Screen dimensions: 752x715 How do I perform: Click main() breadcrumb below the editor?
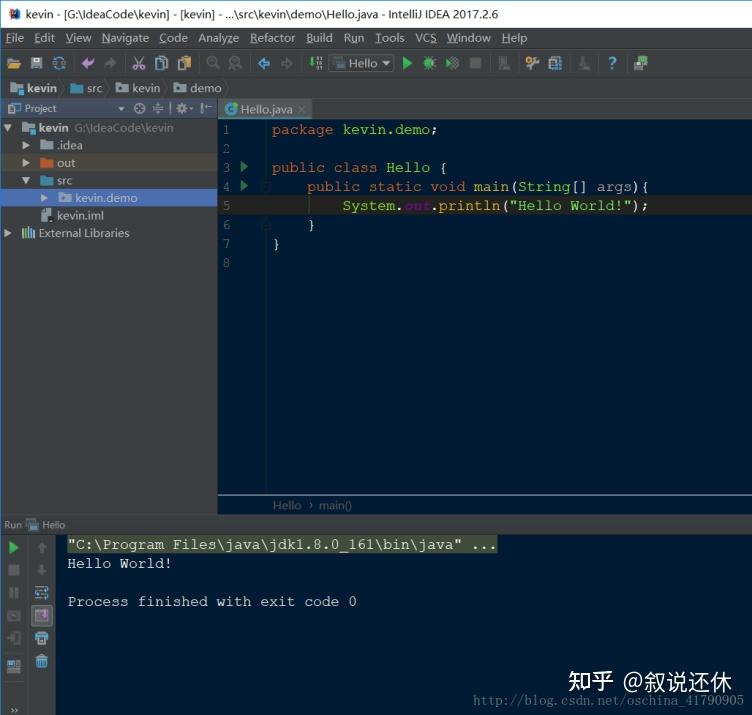(335, 505)
